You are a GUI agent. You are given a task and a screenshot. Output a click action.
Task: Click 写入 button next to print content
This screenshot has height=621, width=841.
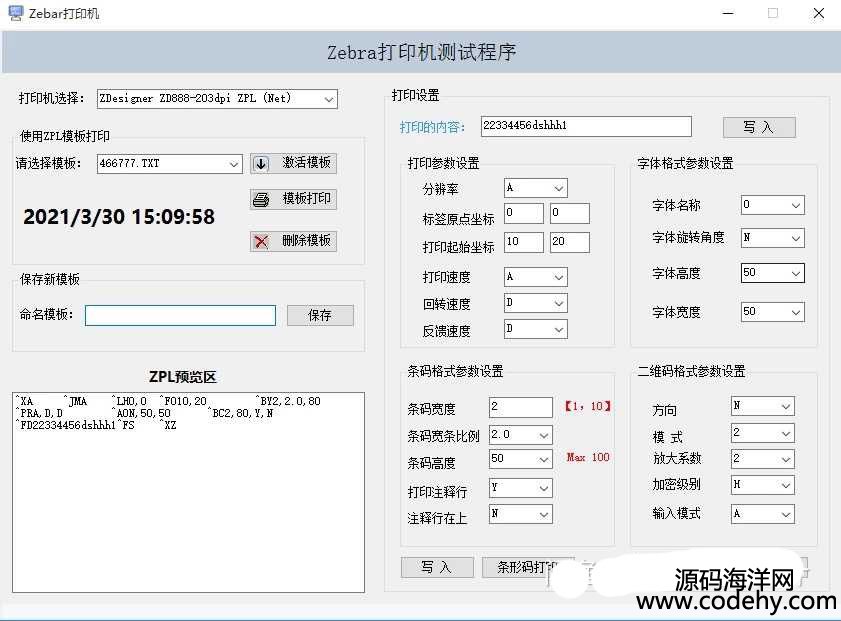759,127
